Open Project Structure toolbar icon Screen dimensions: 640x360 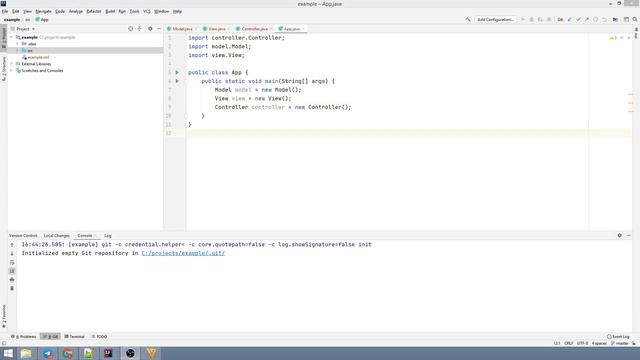(x=615, y=20)
